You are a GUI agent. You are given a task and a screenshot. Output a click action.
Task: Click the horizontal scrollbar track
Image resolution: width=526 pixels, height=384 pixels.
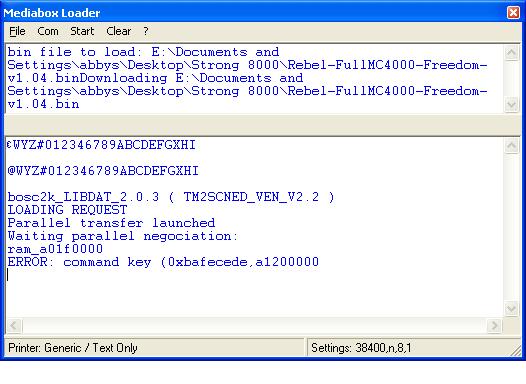254,325
